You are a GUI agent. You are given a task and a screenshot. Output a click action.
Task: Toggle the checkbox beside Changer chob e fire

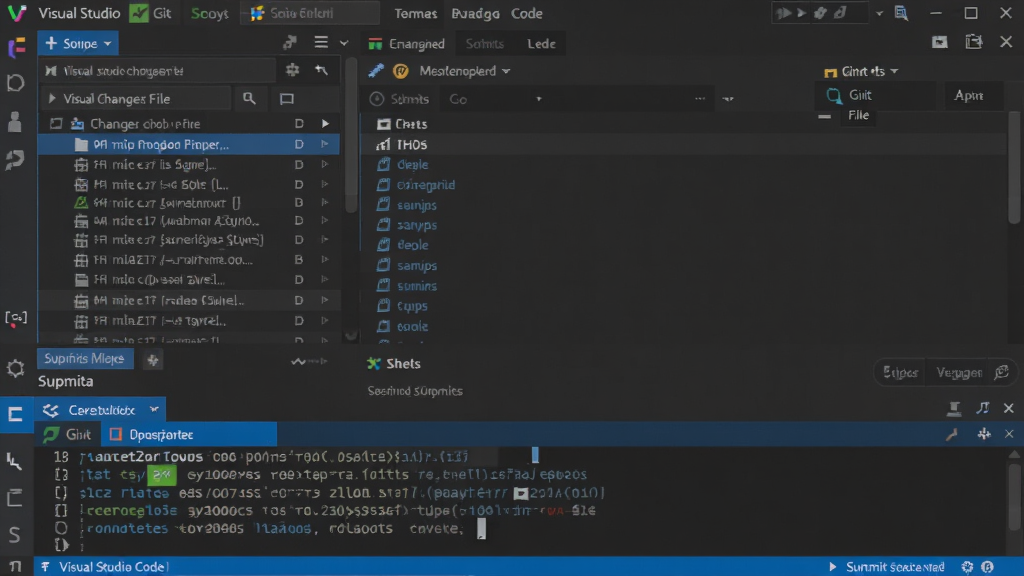click(56, 123)
